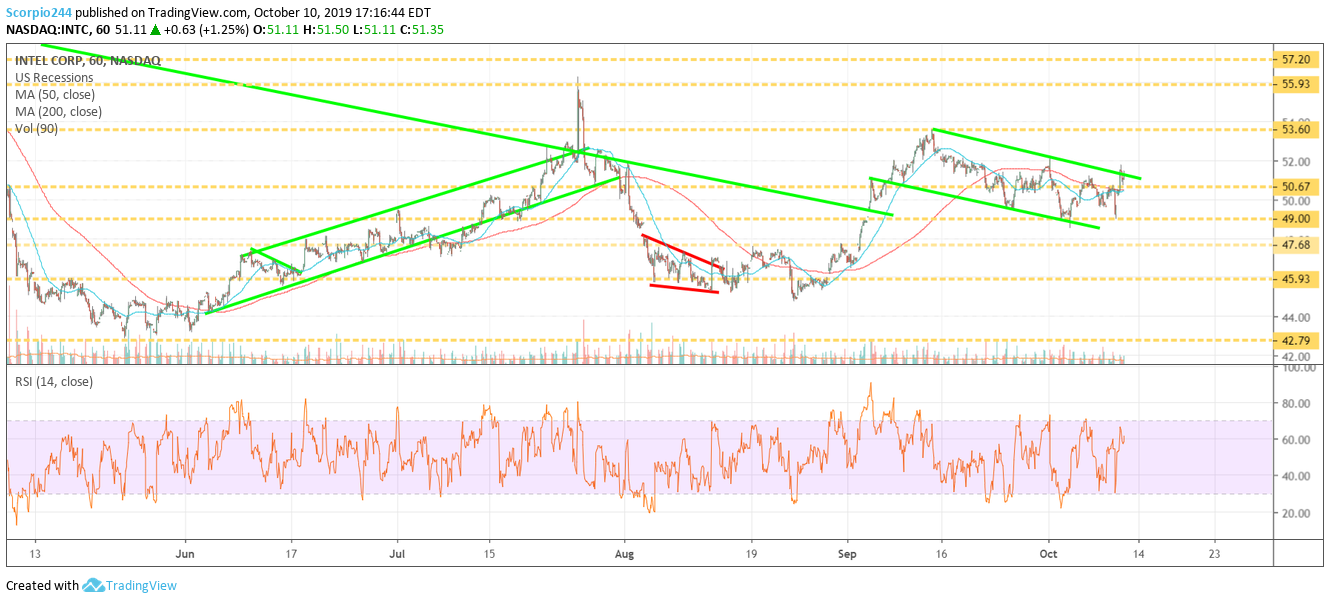Image resolution: width=1330 pixels, height=603 pixels.
Task: Select the C:51.35 close price value
Action: click(423, 30)
